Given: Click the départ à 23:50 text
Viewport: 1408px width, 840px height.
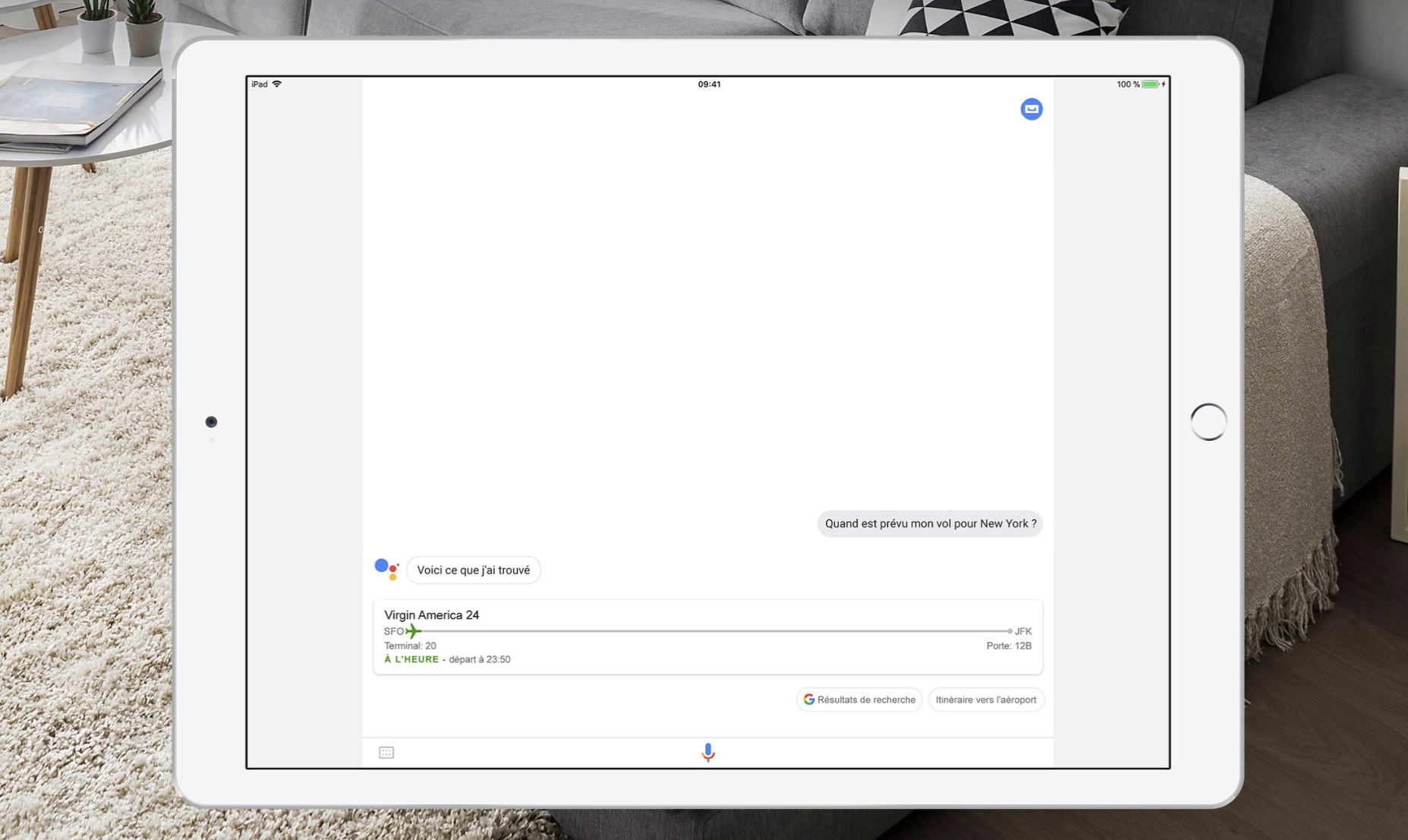Looking at the screenshot, I should pos(480,659).
